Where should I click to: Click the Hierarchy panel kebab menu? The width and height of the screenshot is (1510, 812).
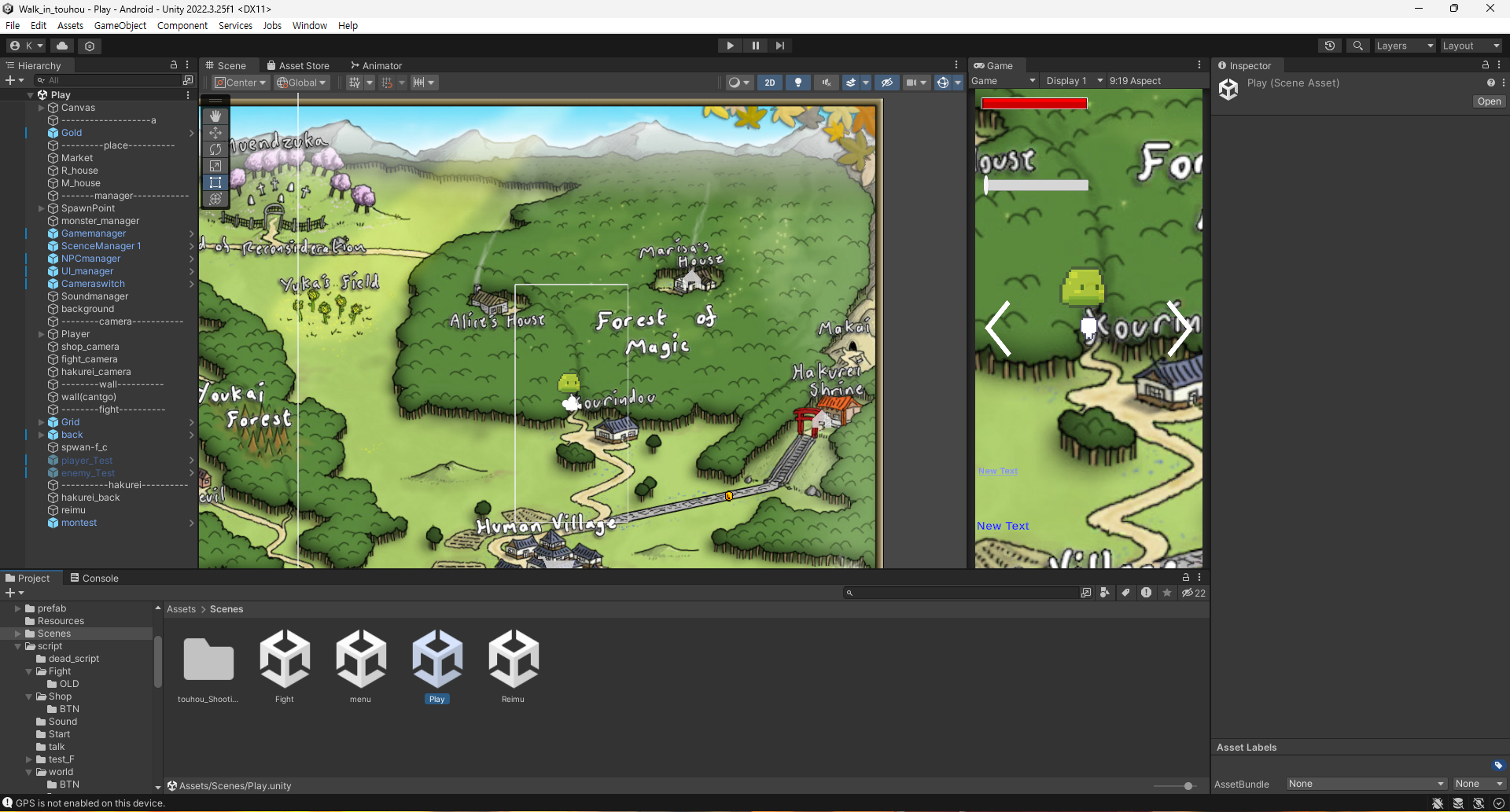tap(187, 65)
